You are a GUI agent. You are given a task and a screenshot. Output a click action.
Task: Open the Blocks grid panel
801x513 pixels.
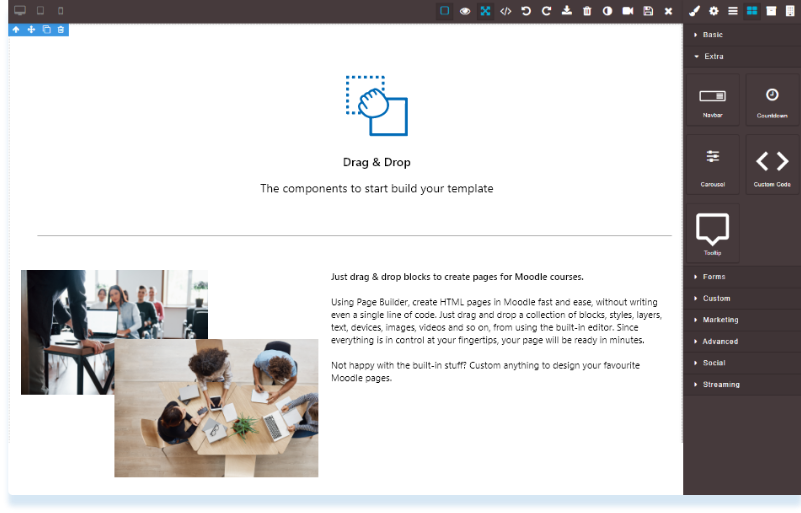tap(752, 11)
